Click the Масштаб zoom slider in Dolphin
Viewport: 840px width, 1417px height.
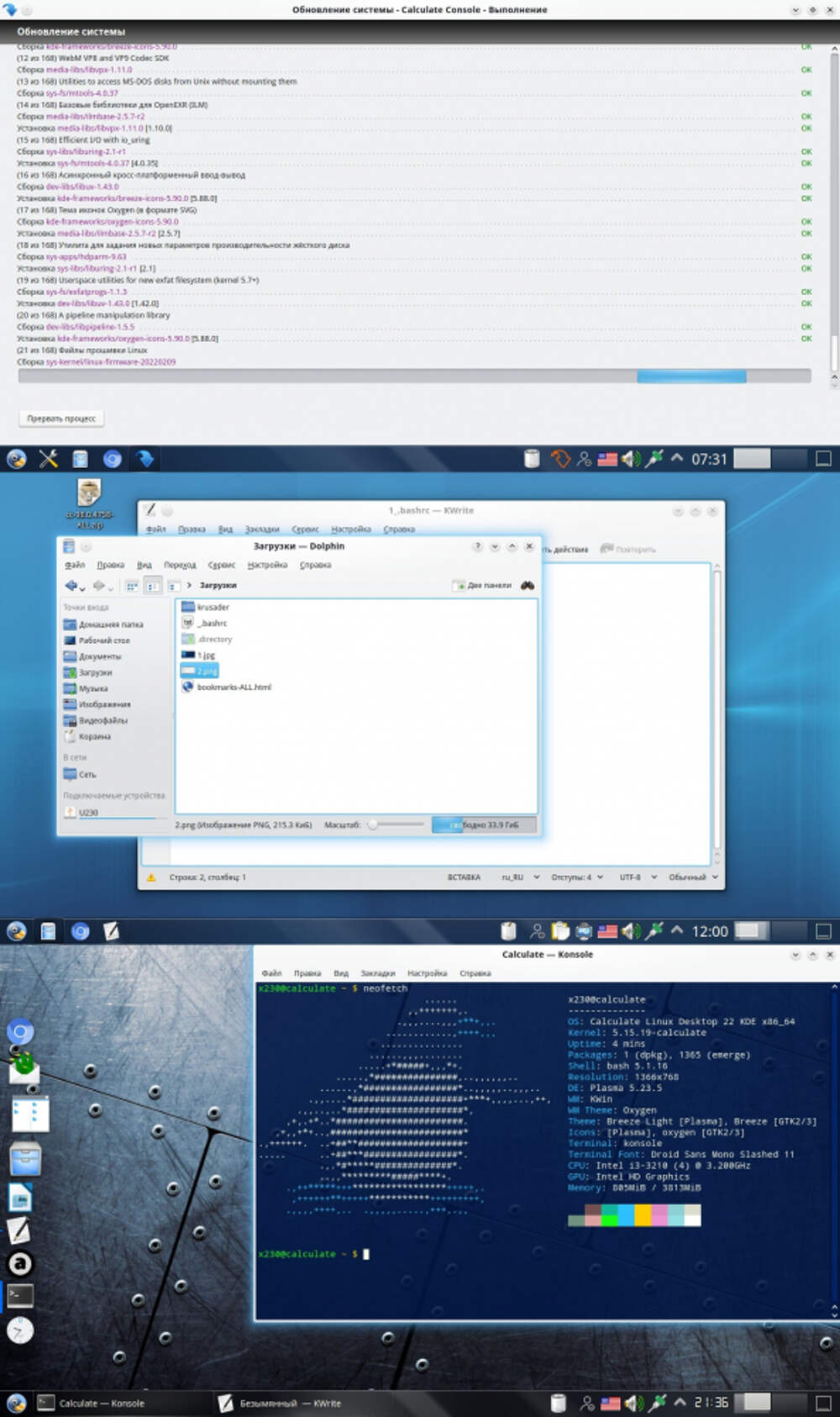[396, 824]
